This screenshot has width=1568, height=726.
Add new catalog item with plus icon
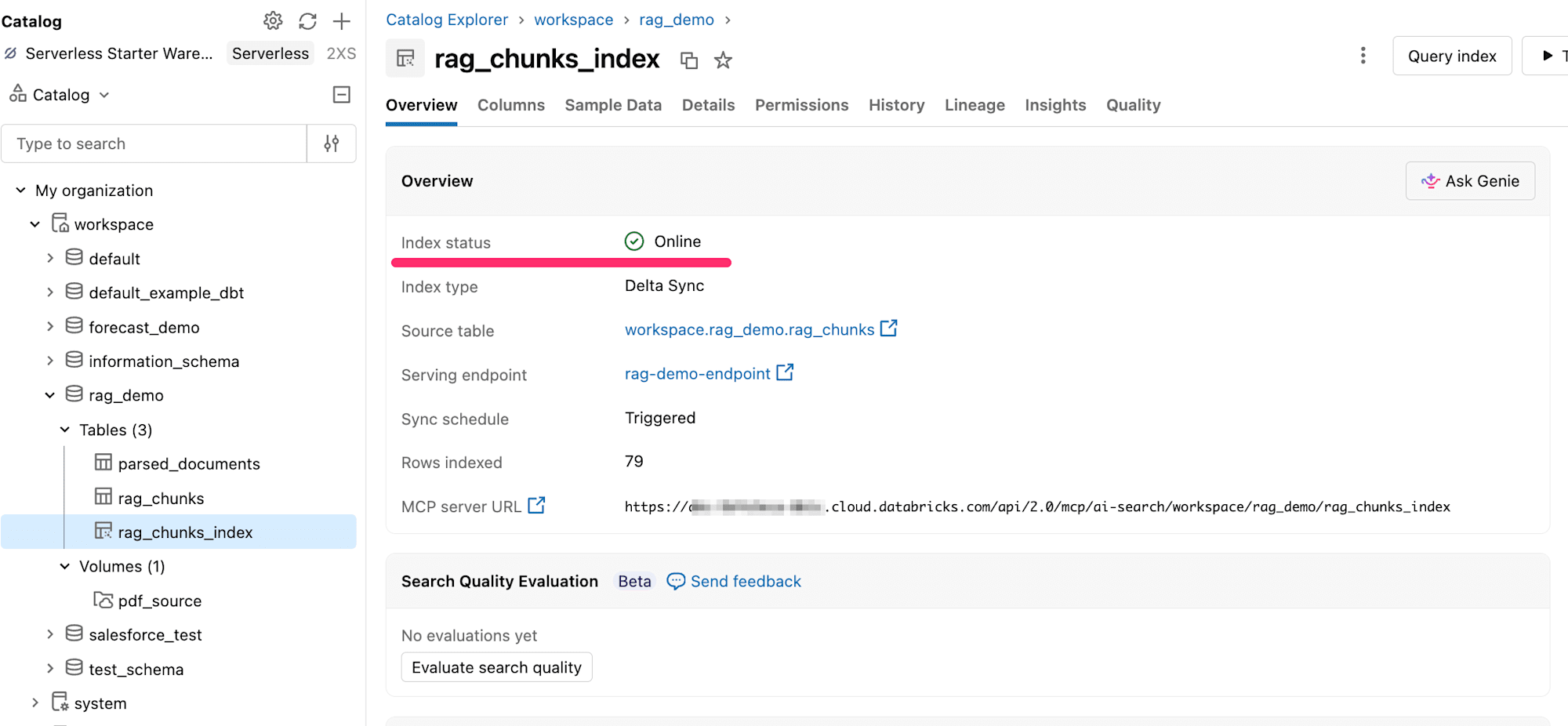click(342, 21)
